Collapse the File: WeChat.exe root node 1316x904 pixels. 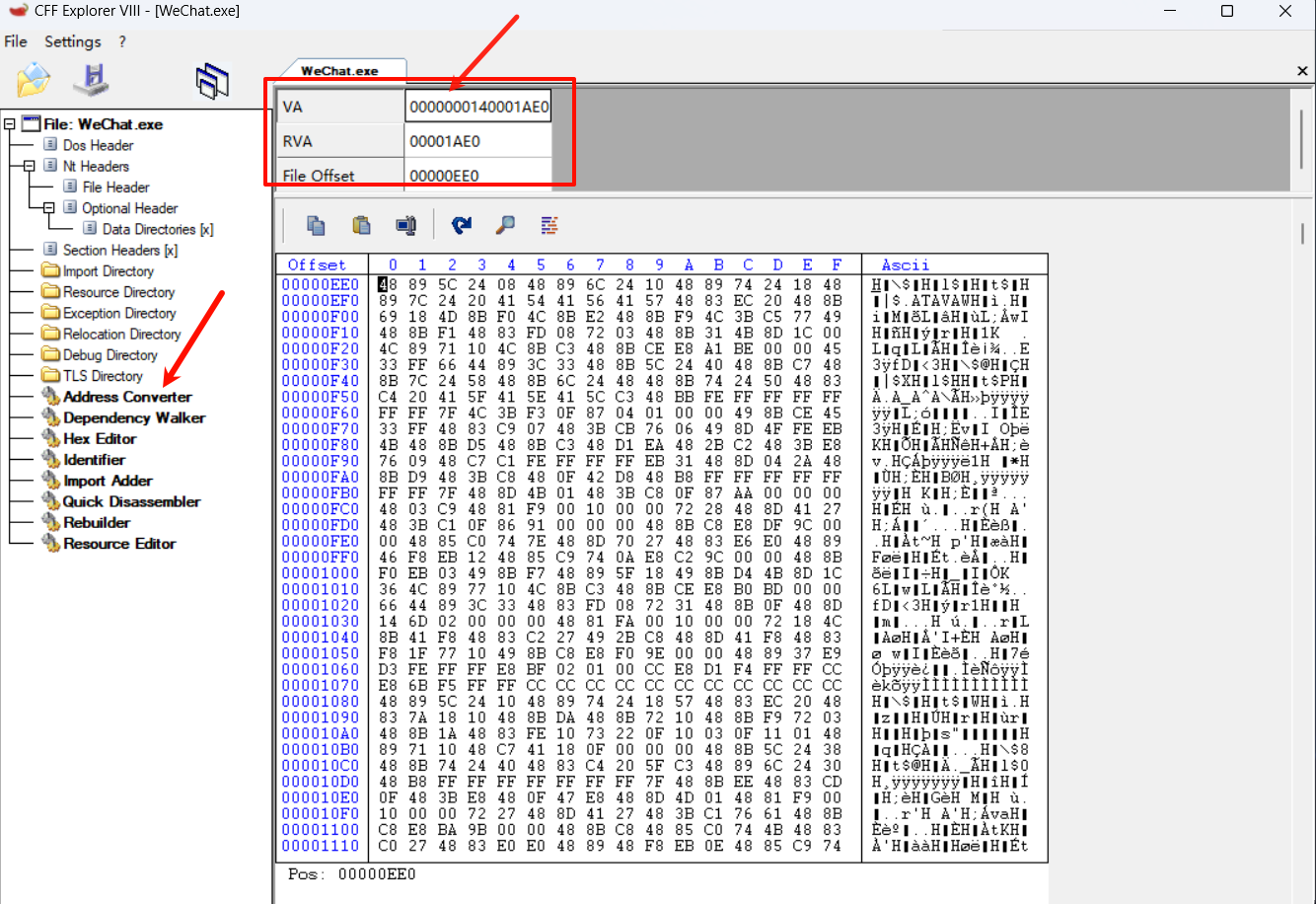click(10, 124)
